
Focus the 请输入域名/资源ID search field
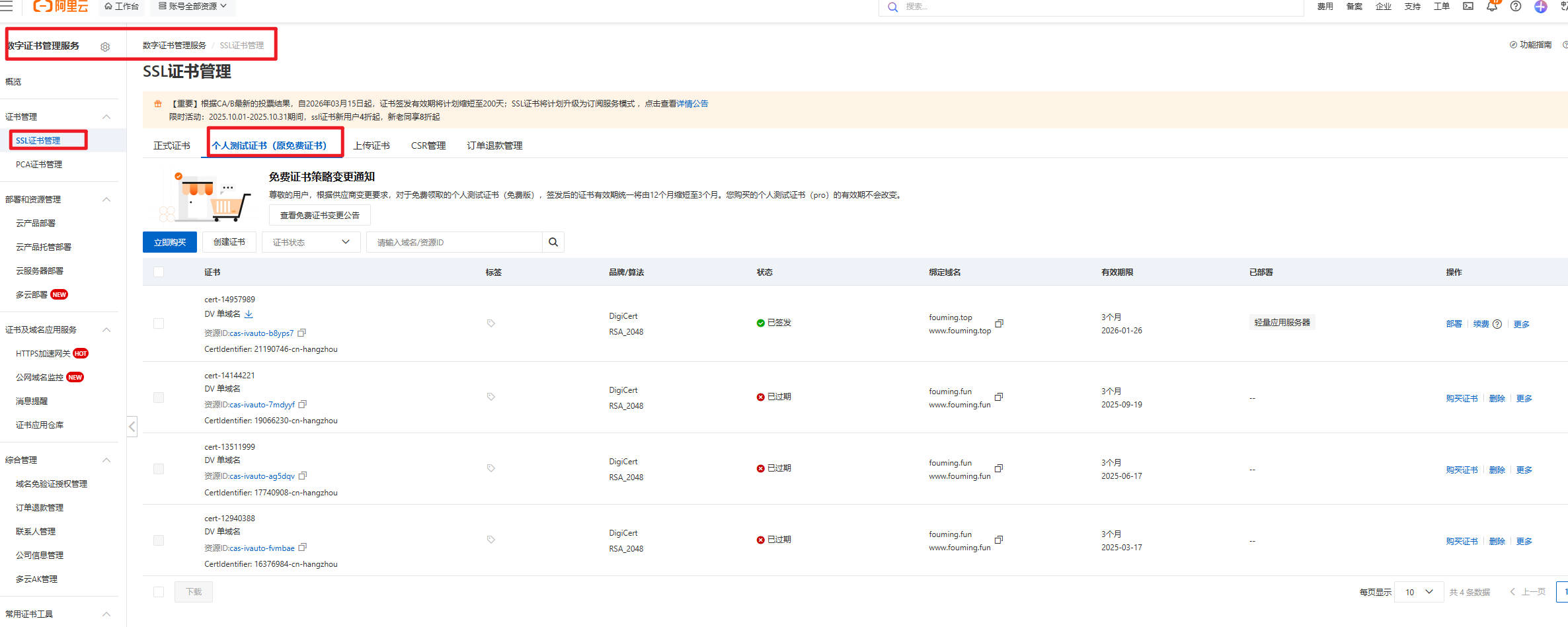click(x=455, y=242)
